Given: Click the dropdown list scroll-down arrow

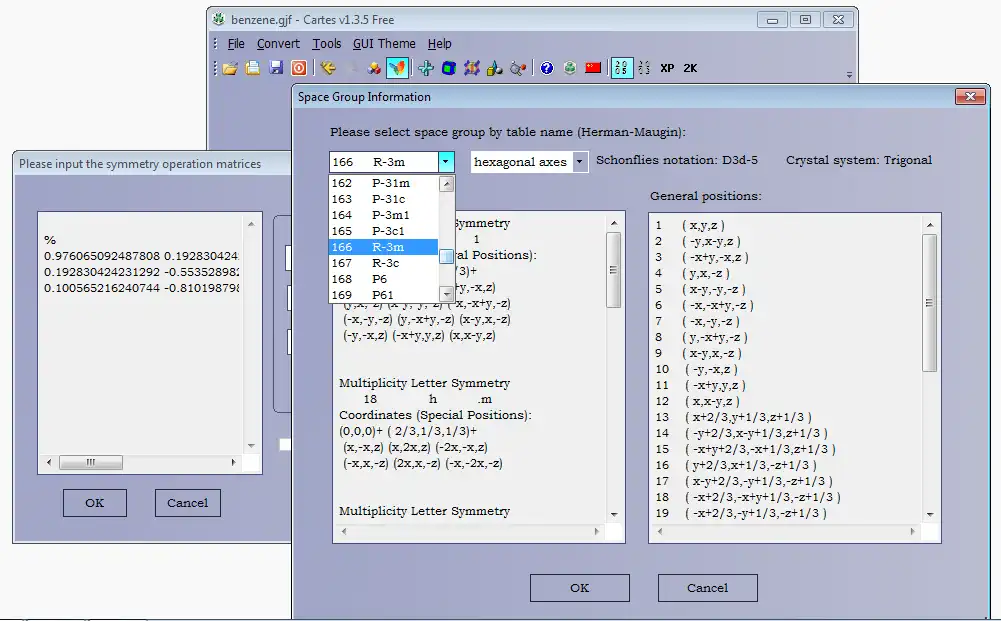Looking at the screenshot, I should coord(447,294).
